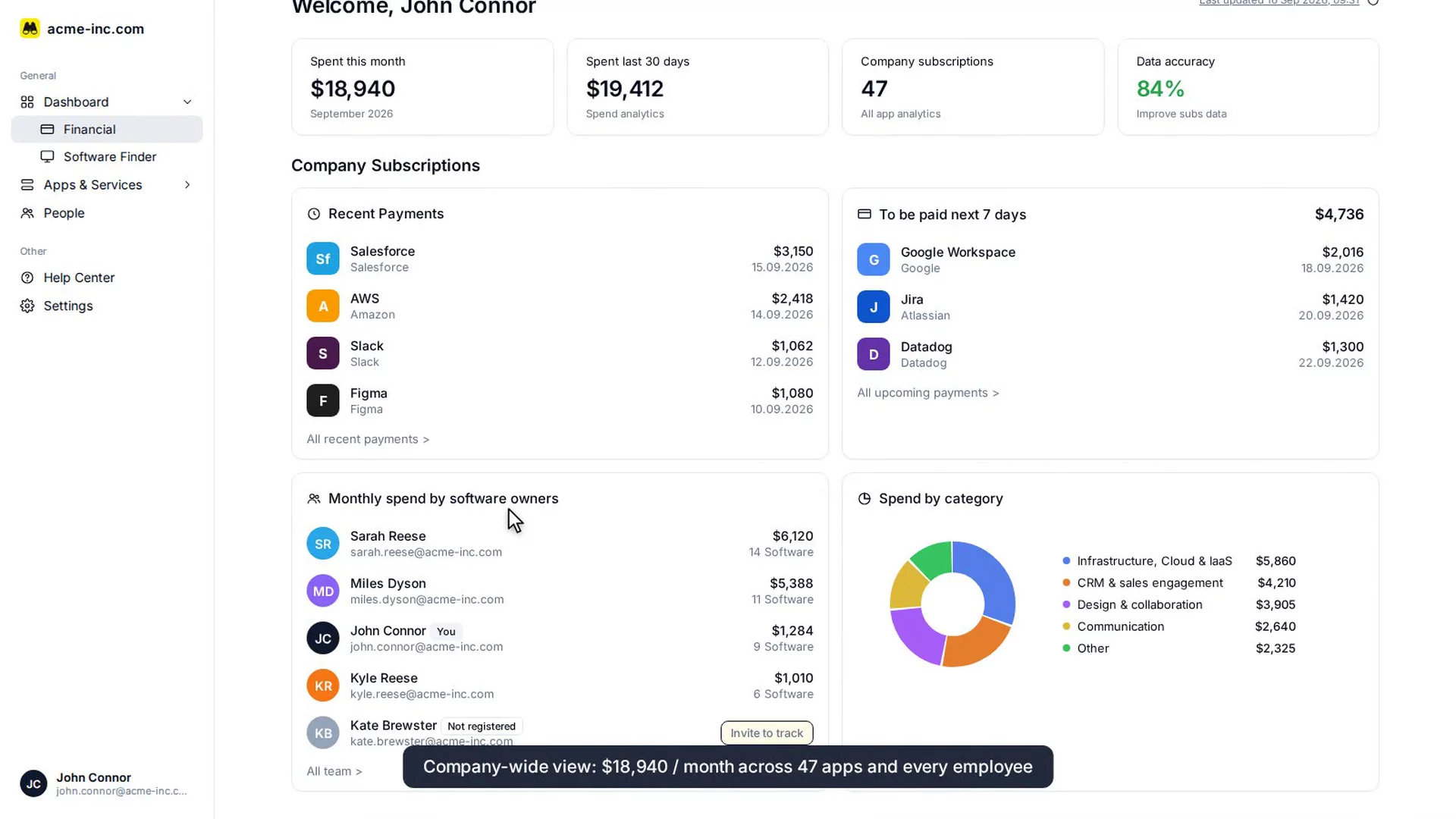Click the Spent this month card
Screen dimensions: 1456x819
(422, 86)
